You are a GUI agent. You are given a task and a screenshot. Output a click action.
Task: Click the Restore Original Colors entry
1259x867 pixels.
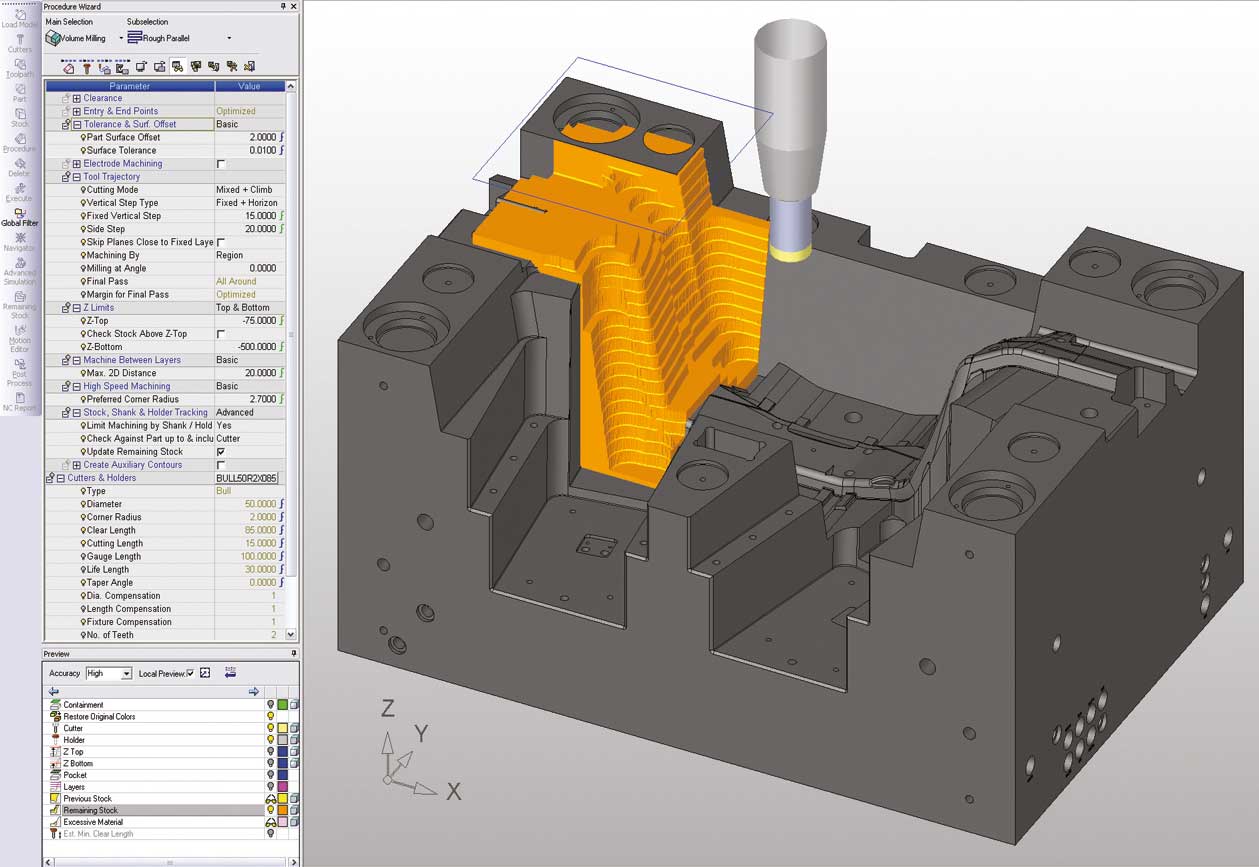(x=99, y=717)
